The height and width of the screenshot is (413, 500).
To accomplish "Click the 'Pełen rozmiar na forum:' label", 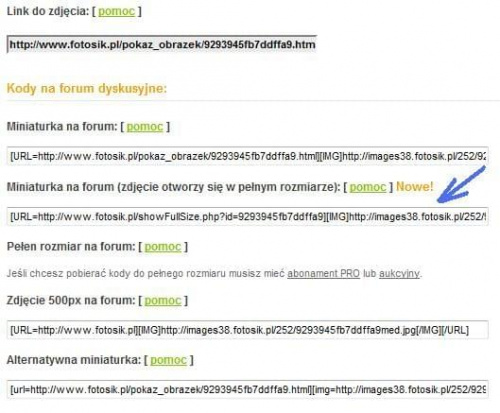I will pos(71,247).
